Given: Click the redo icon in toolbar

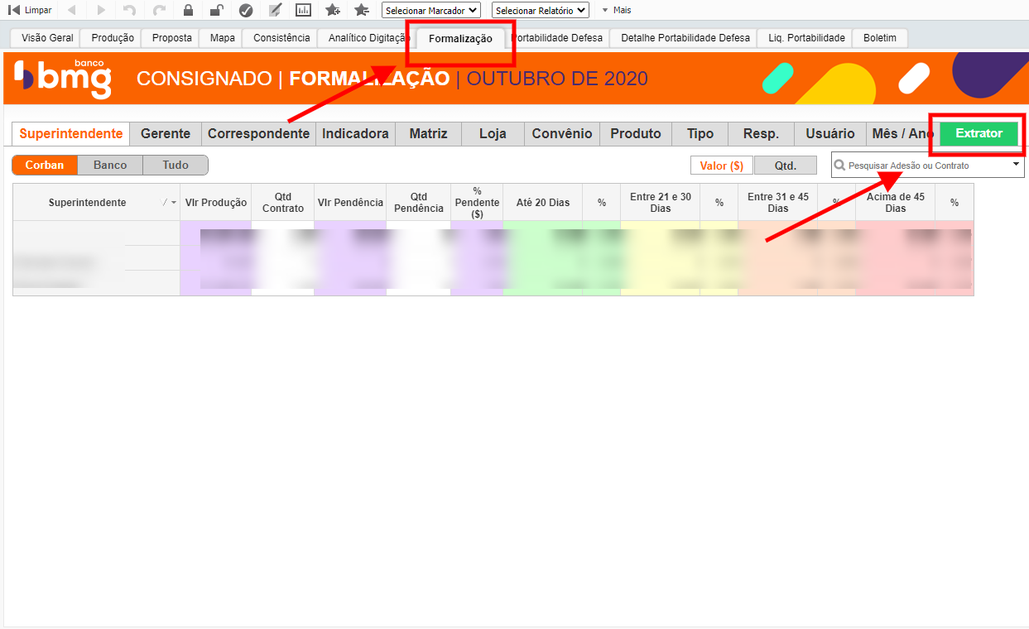Looking at the screenshot, I should point(159,10).
